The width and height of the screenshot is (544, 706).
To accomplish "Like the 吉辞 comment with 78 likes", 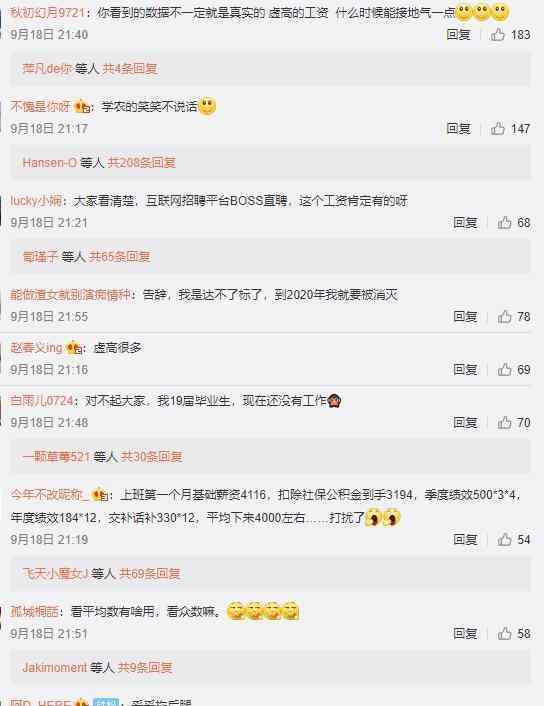I will tap(504, 317).
